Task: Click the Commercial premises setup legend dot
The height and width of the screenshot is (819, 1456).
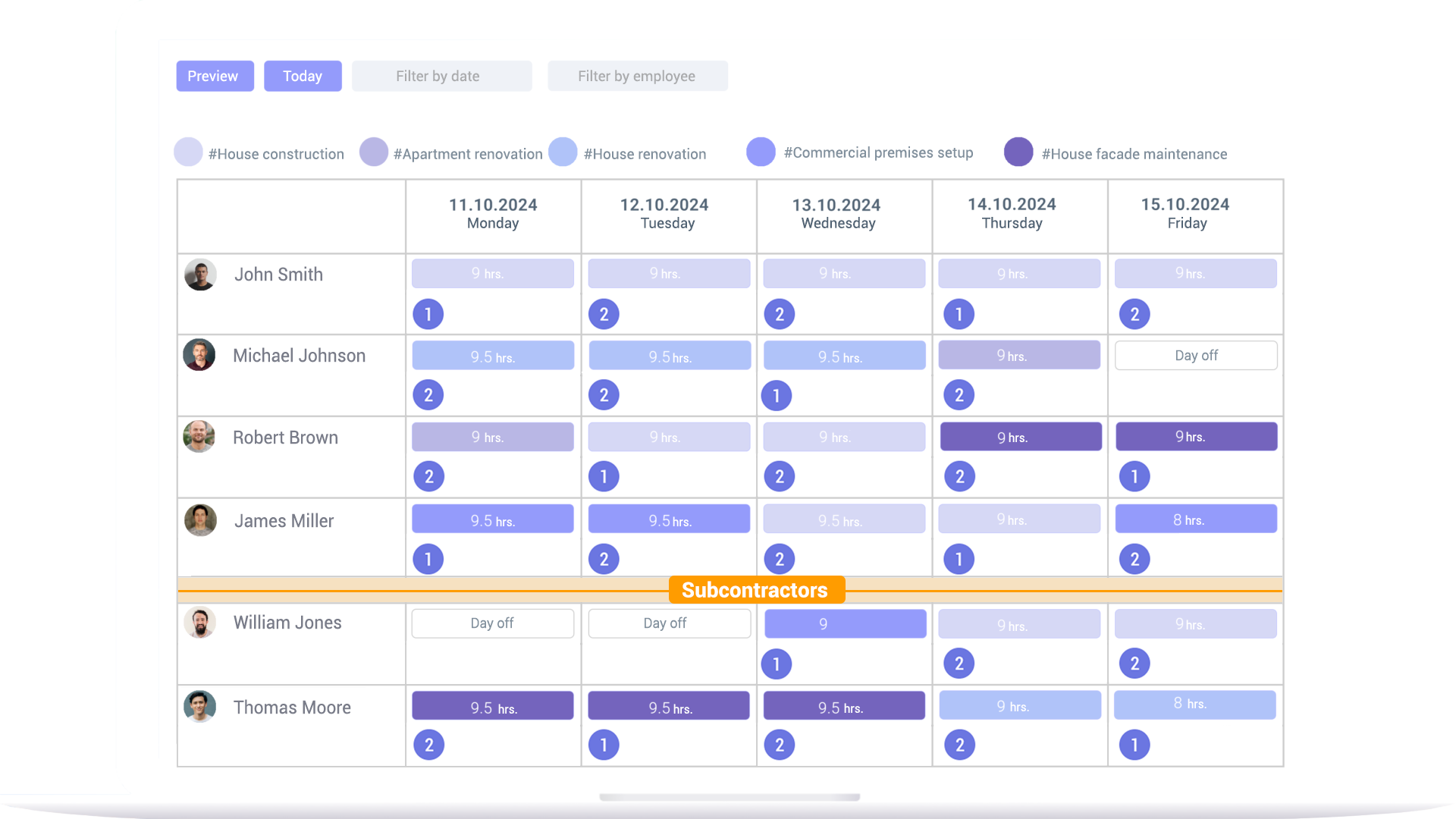Action: 761,152
